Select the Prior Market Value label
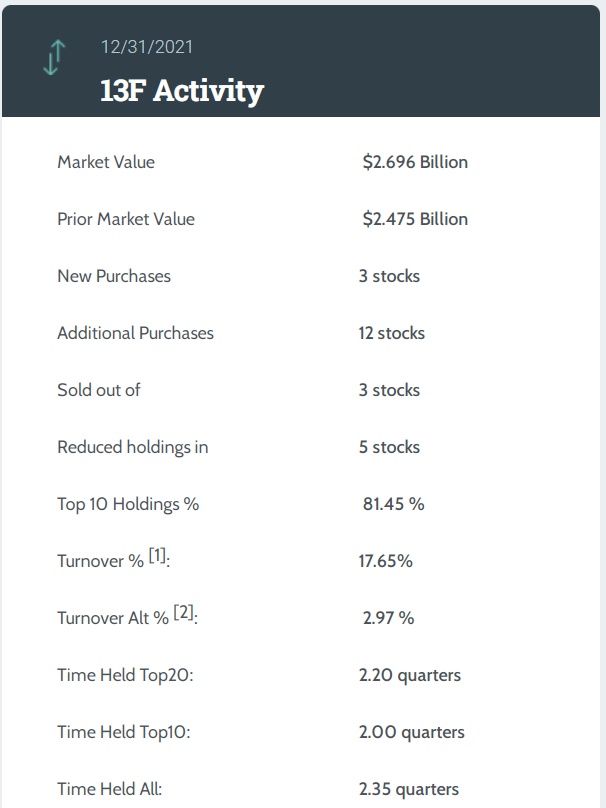This screenshot has height=808, width=606. (126, 219)
